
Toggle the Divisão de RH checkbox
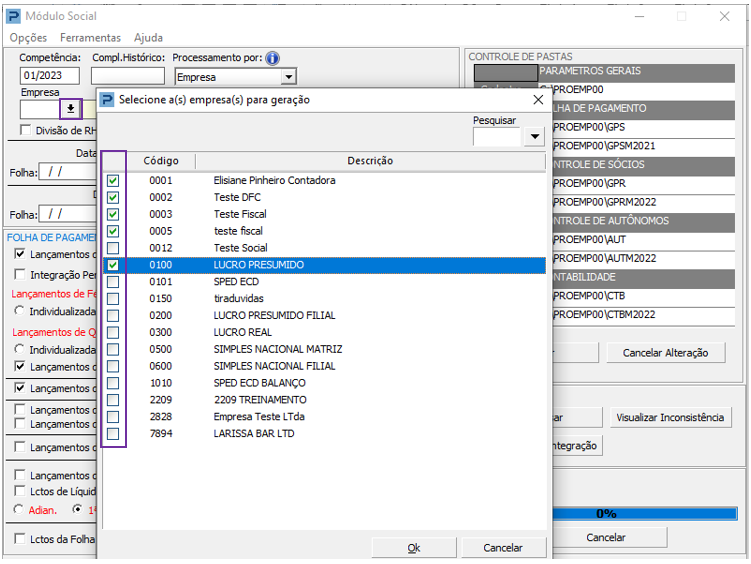tap(25, 130)
